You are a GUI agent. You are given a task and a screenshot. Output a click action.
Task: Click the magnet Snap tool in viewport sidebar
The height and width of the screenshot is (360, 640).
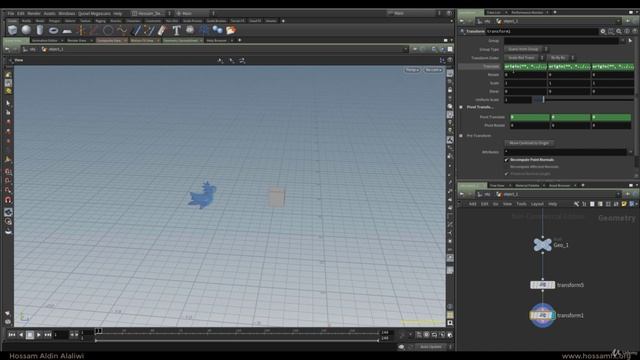pos(8,200)
